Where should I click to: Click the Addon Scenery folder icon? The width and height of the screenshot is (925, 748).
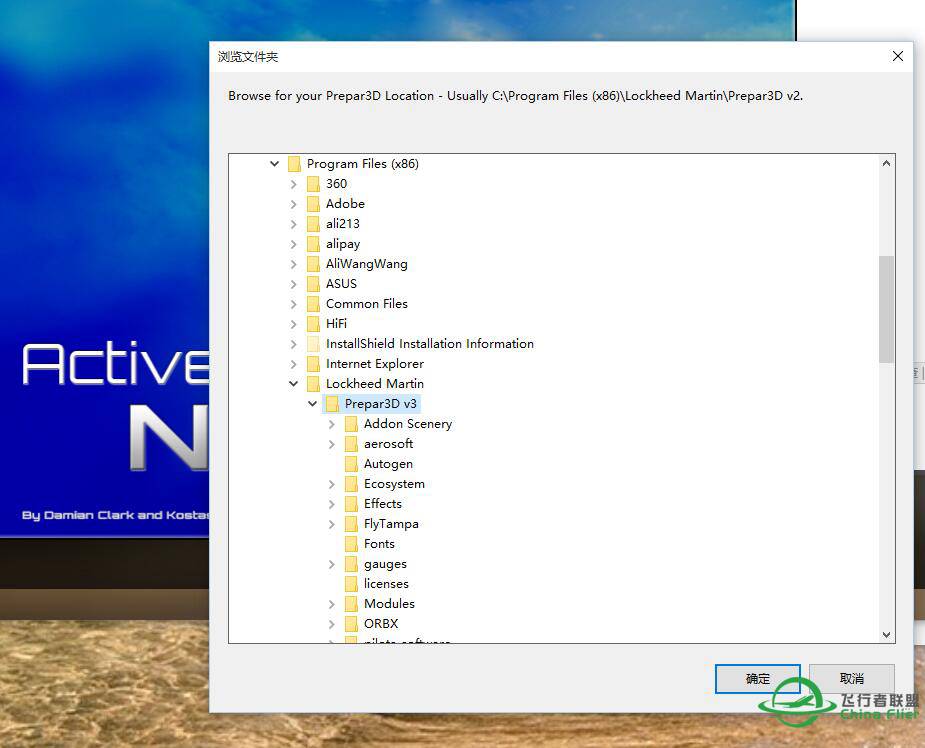click(351, 424)
